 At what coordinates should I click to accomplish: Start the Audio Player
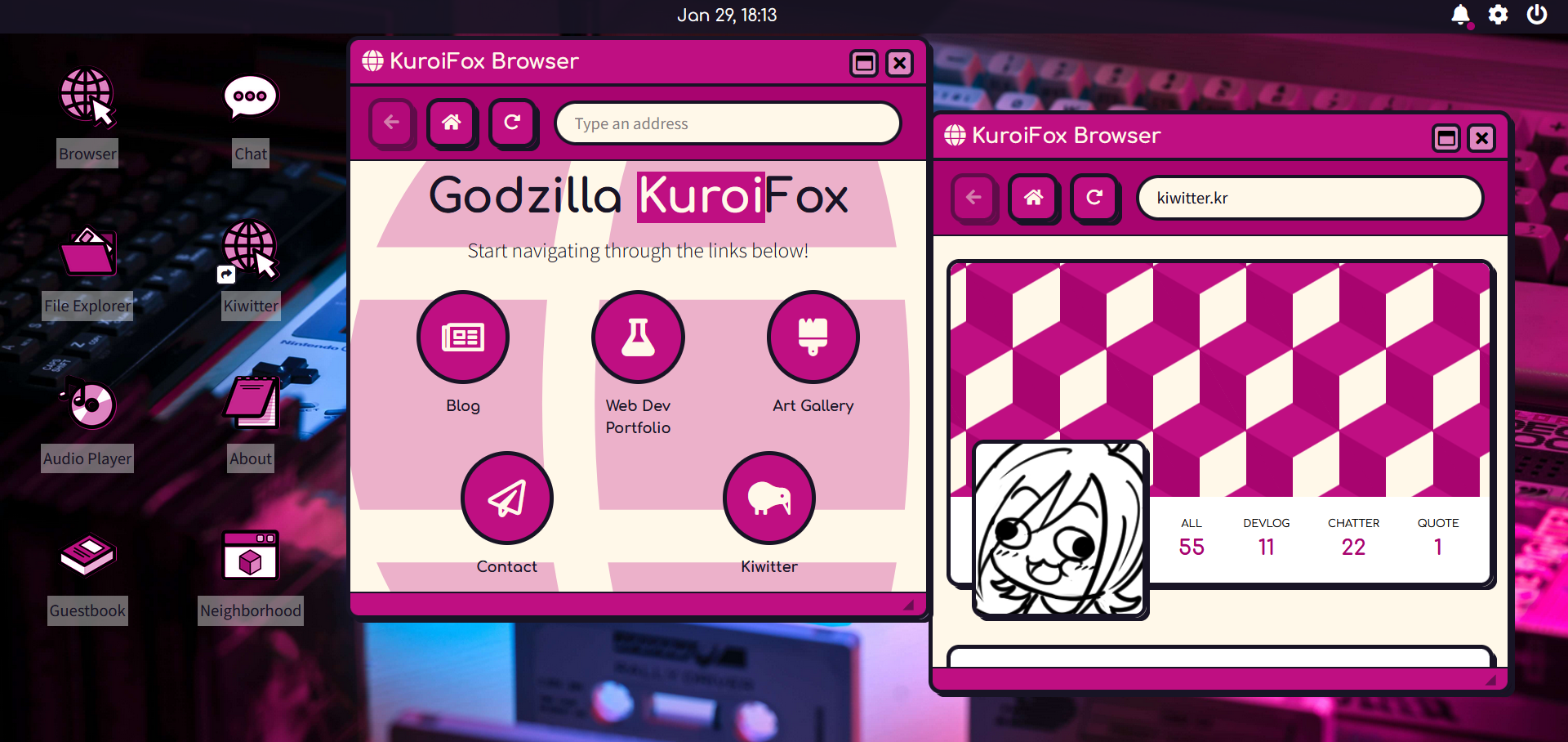[x=87, y=403]
